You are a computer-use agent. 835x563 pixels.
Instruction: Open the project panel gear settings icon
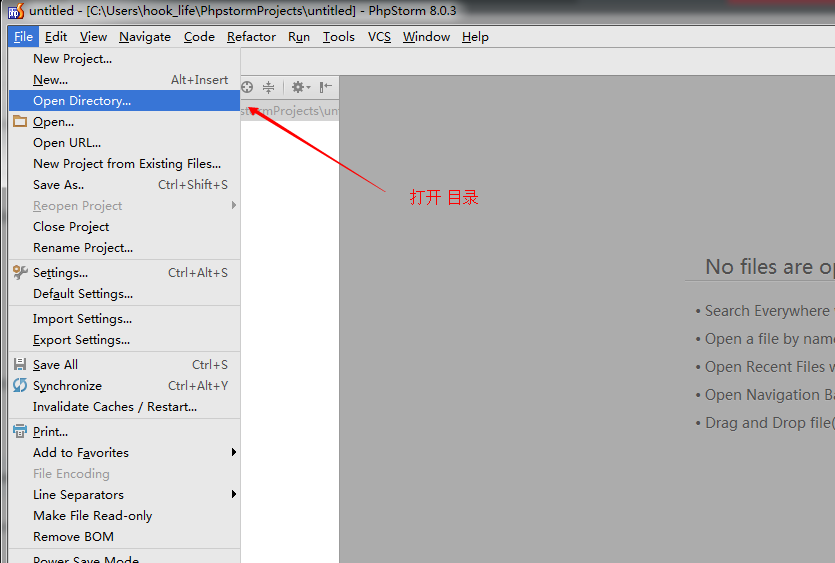pyautogui.click(x=300, y=87)
